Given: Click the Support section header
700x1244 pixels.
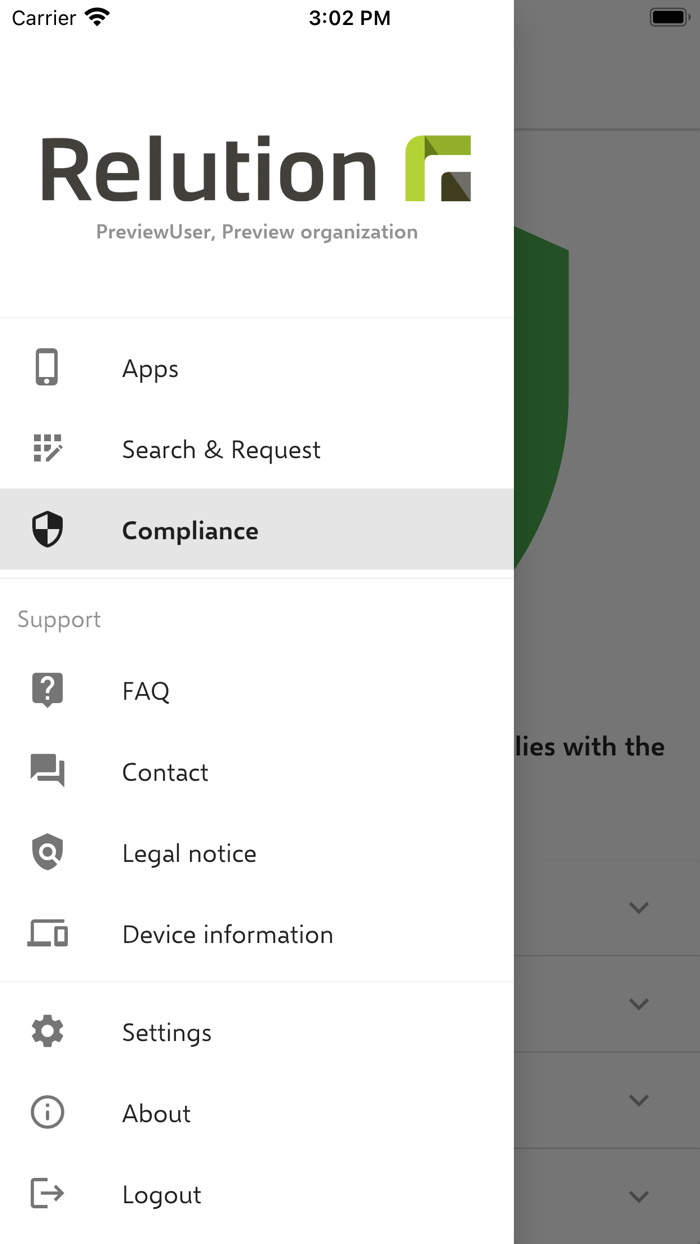Looking at the screenshot, I should coord(59,619).
